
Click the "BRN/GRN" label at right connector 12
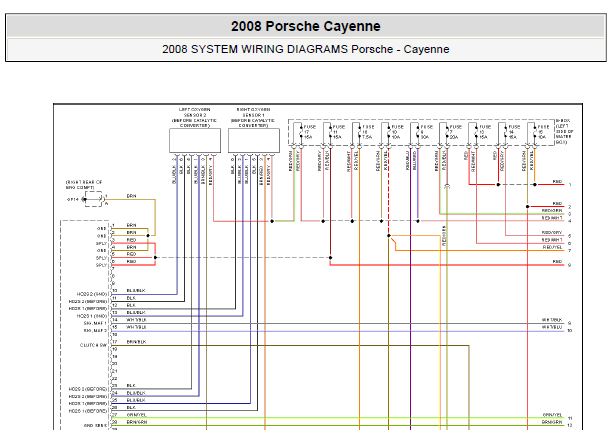(552, 422)
